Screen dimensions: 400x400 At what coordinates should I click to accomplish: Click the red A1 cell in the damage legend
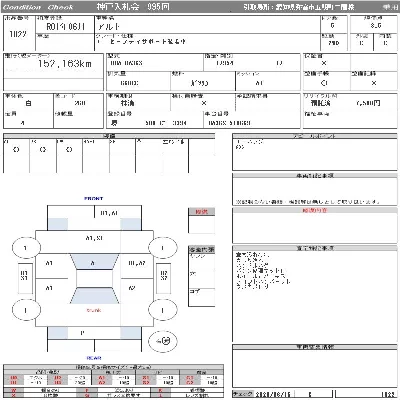(x=102, y=378)
